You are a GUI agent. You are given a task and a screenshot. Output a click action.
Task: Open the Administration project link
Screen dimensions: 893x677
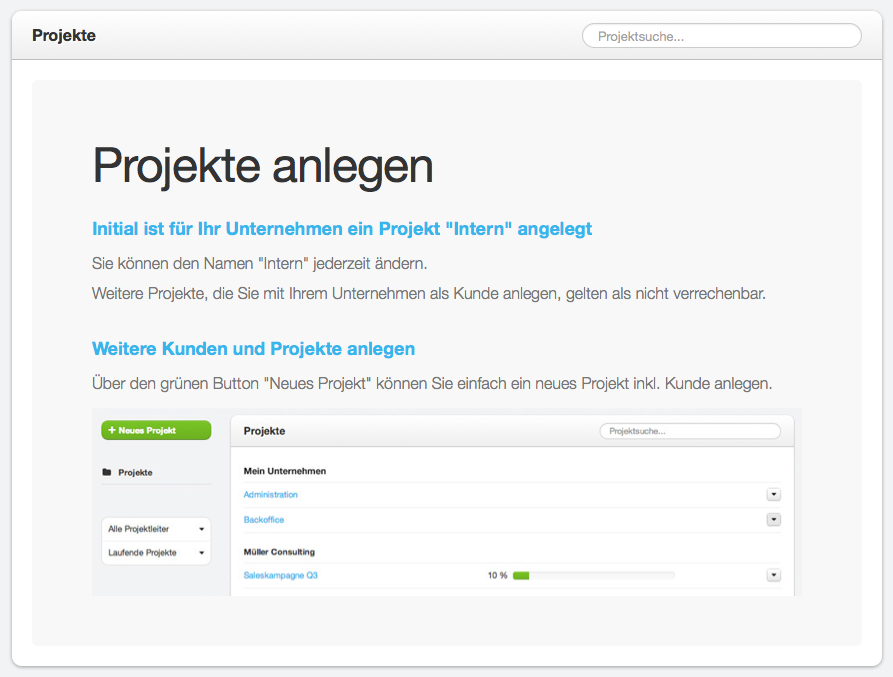(x=271, y=495)
